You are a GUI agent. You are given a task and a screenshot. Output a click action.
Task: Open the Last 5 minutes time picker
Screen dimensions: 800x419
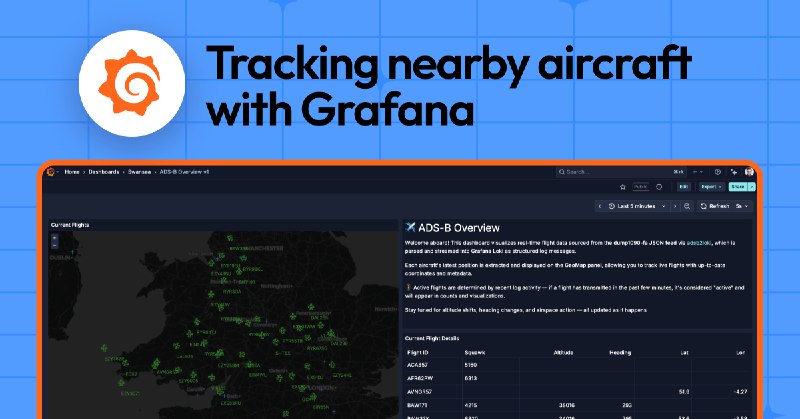pyautogui.click(x=637, y=206)
